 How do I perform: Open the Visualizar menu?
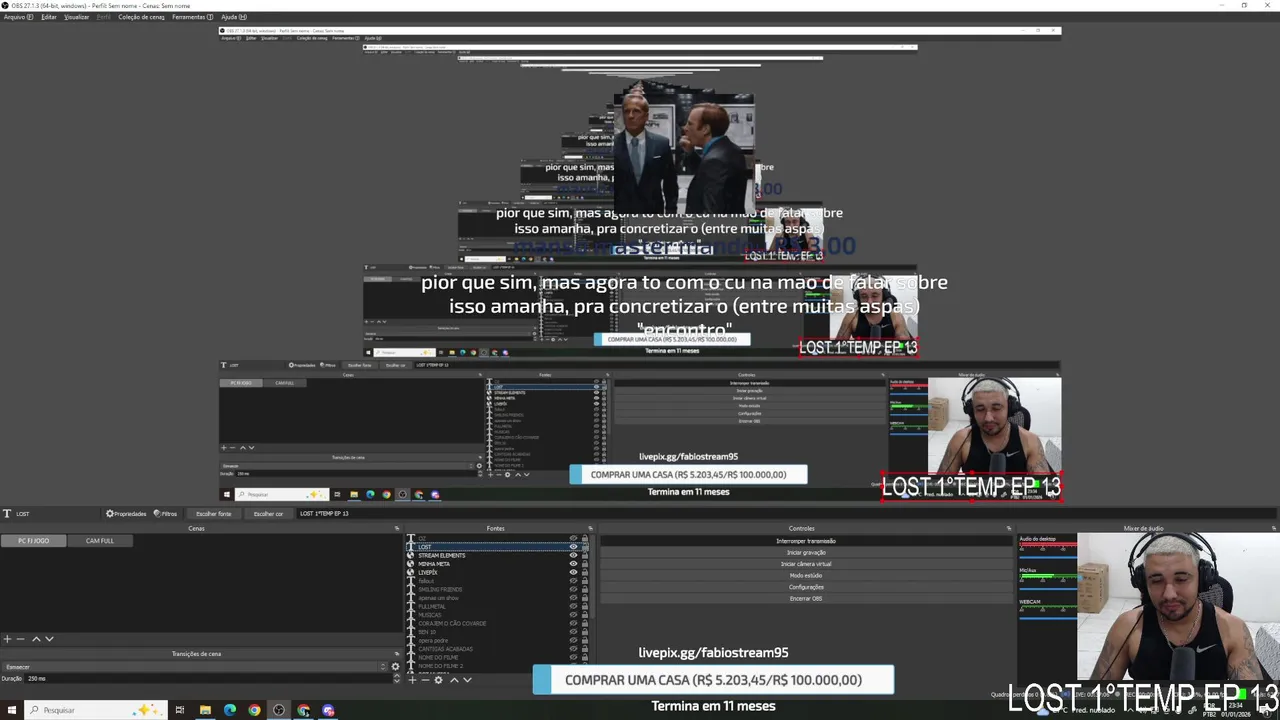click(77, 17)
